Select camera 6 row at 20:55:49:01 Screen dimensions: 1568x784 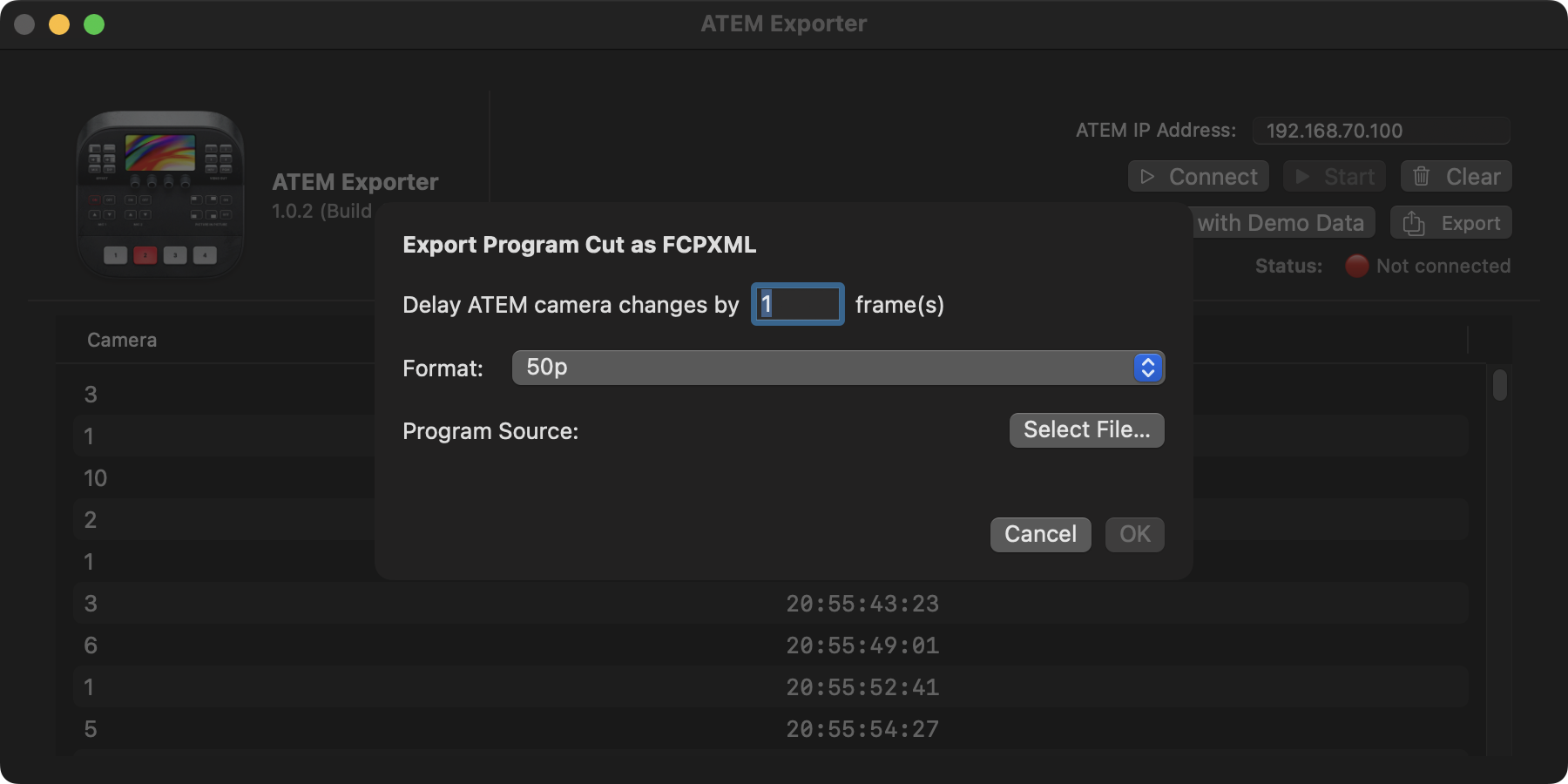(x=862, y=645)
